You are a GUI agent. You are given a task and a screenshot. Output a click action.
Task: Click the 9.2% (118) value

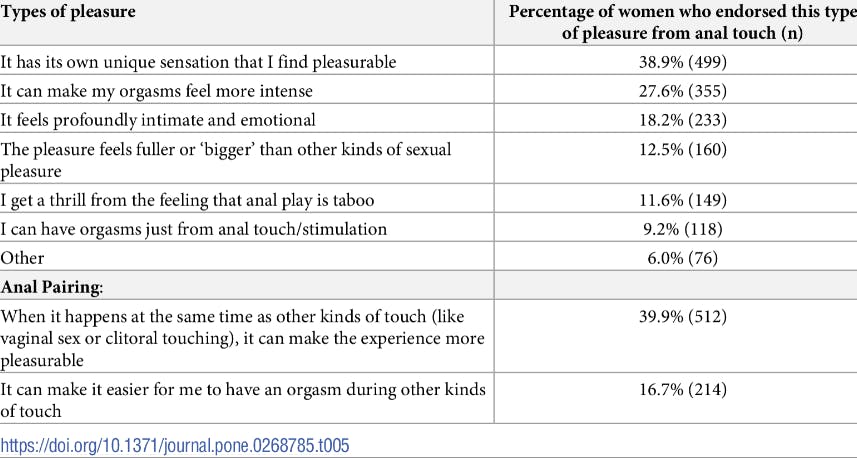[671, 229]
